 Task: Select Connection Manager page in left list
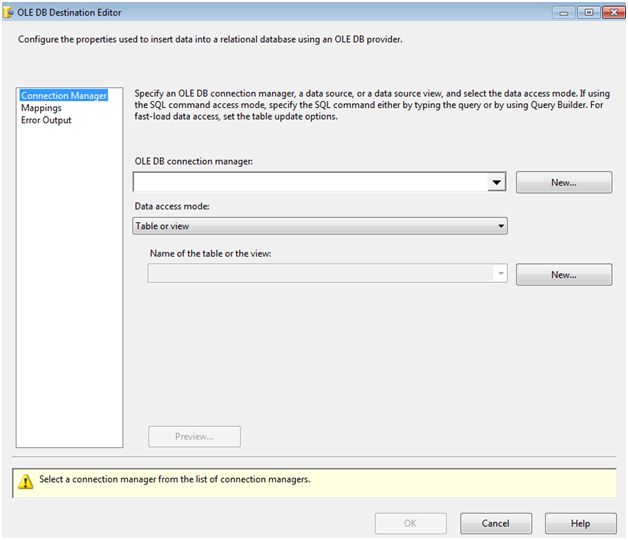64,95
